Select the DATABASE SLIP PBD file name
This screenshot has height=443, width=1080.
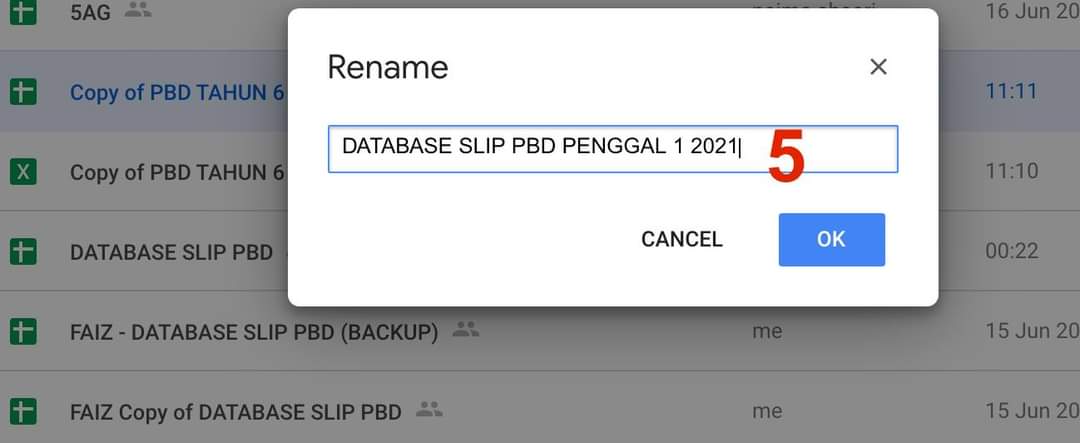click(171, 252)
